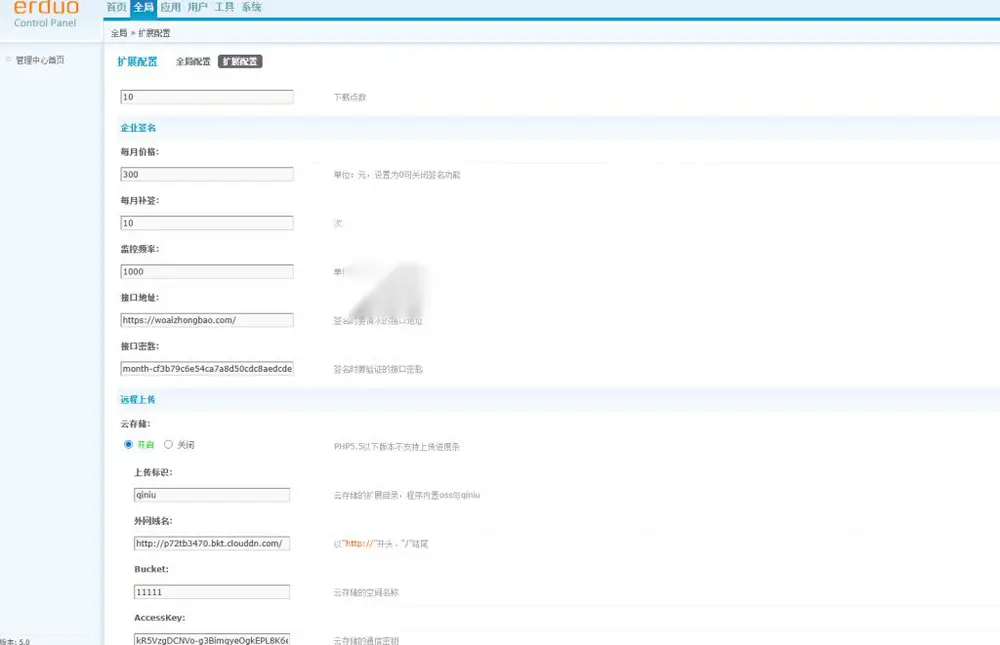The height and width of the screenshot is (645, 1000).
Task: Focus the AccessKey input field
Action: 212,639
